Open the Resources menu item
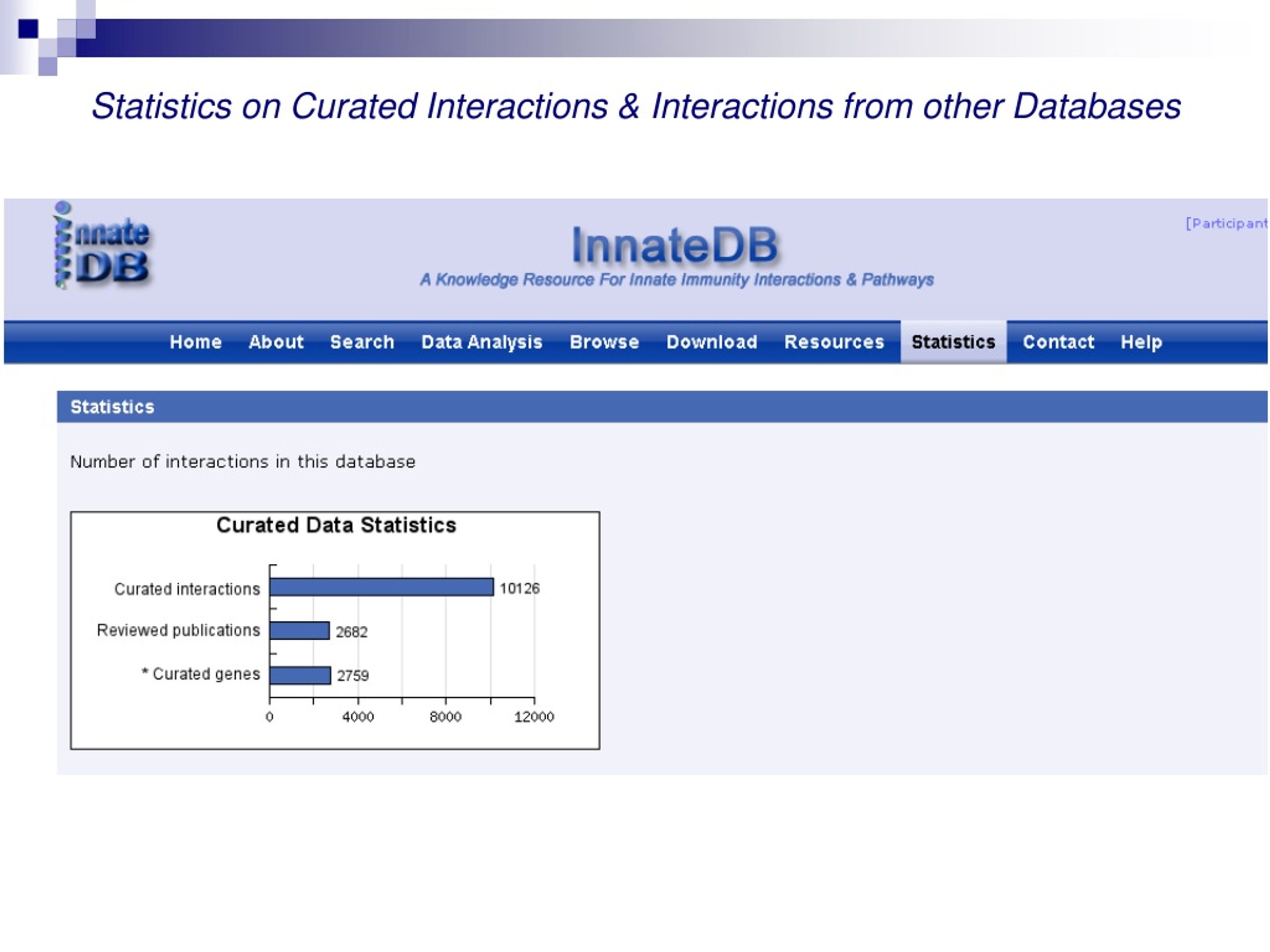 click(x=834, y=342)
